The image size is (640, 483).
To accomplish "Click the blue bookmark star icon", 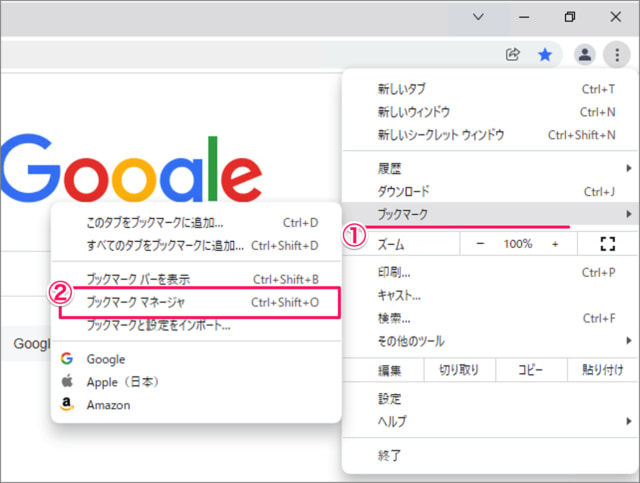I will pyautogui.click(x=545, y=55).
